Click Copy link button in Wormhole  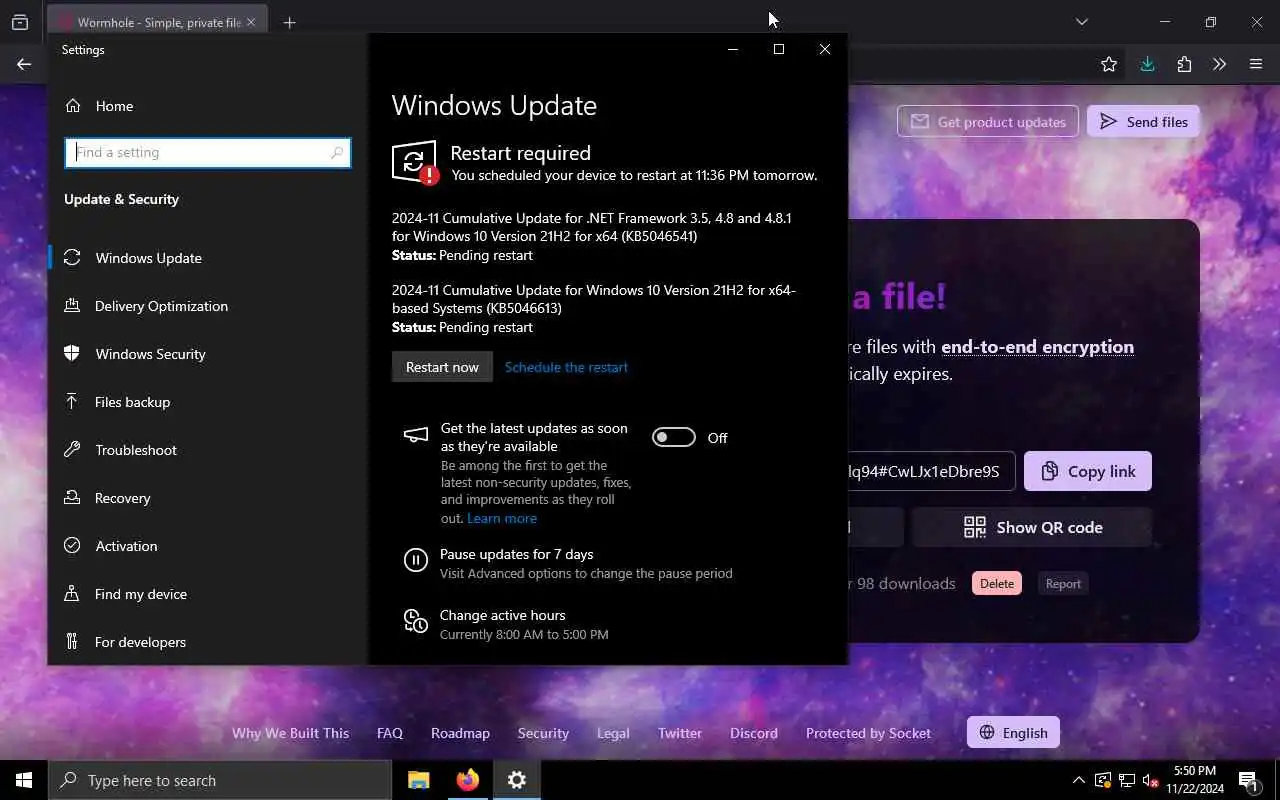tap(1088, 471)
